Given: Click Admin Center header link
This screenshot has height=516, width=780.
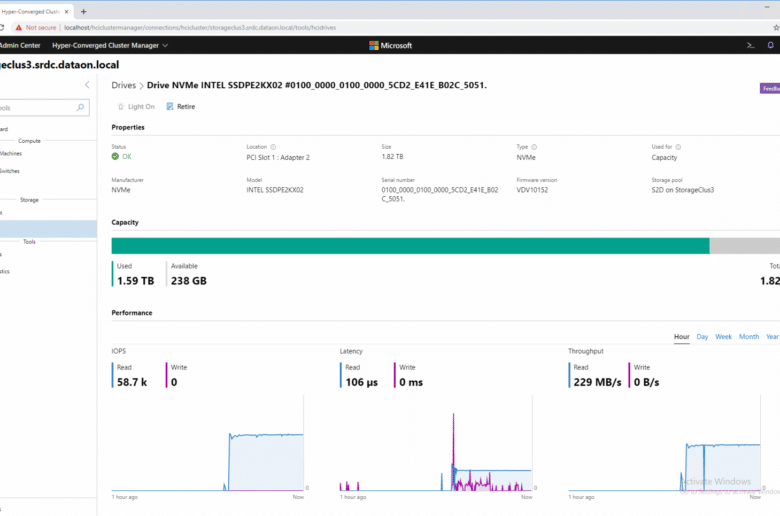Looking at the screenshot, I should (20, 45).
